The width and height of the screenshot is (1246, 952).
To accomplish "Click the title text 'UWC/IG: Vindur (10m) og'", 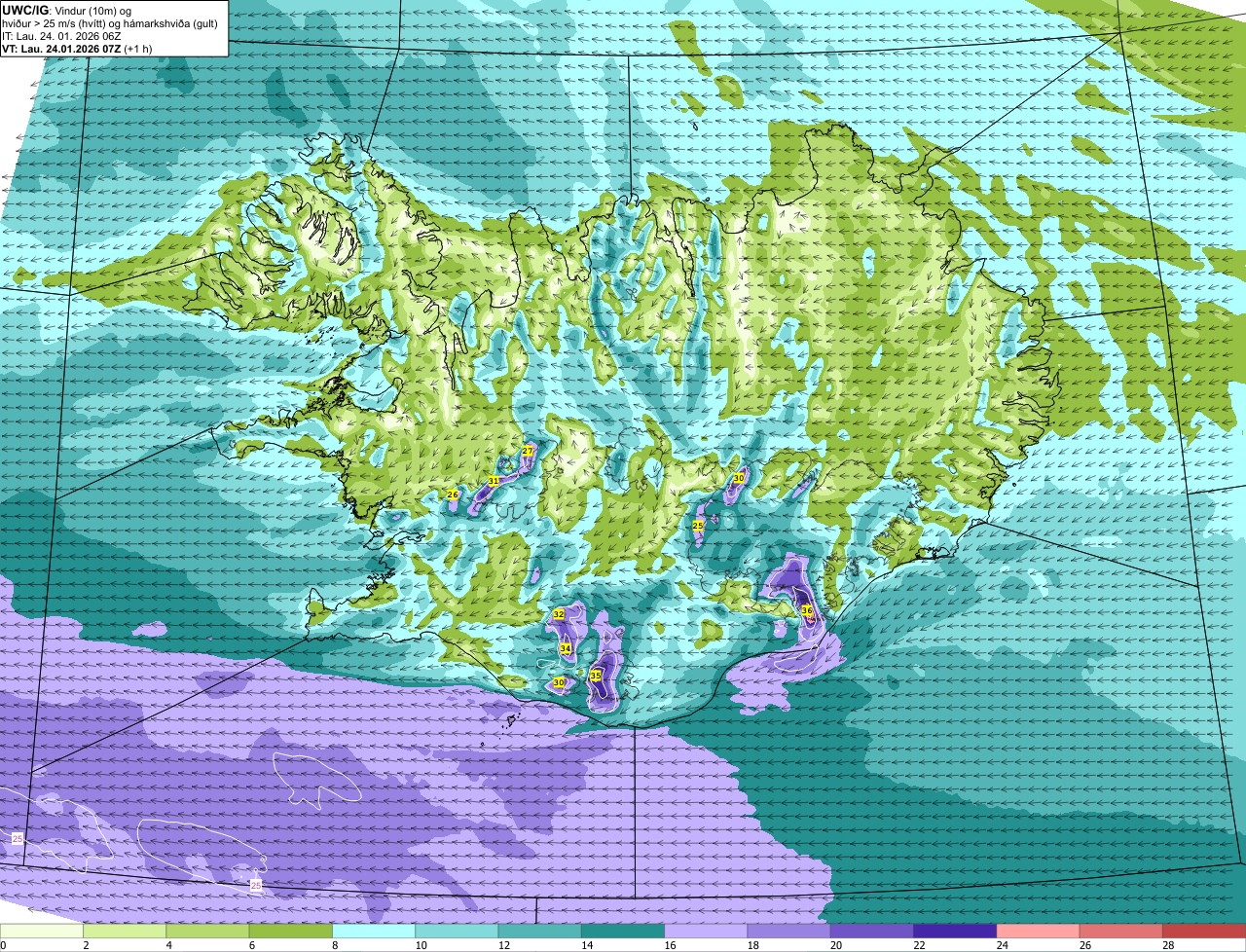I will click(x=66, y=10).
